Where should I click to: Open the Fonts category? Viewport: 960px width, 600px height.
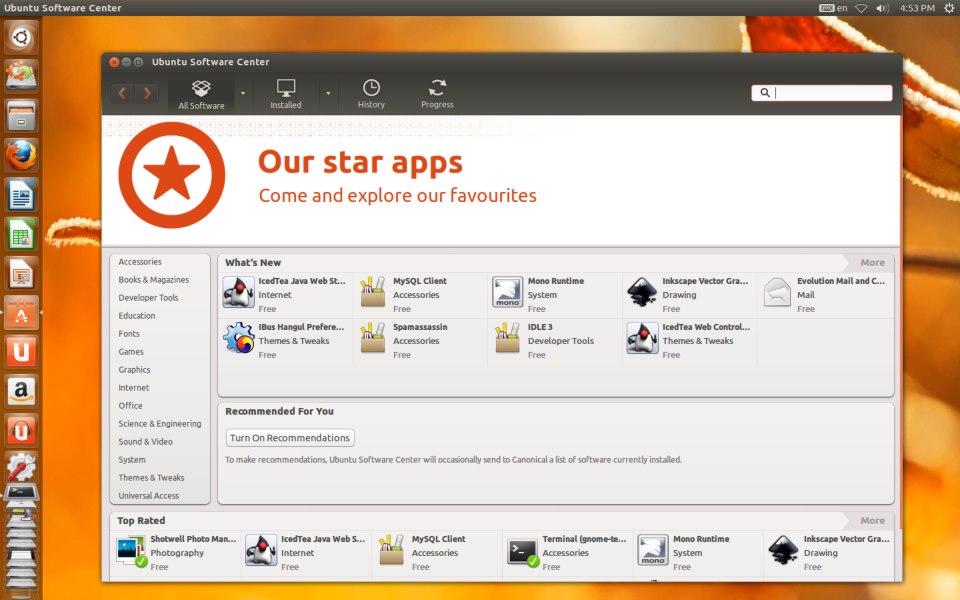tap(129, 334)
